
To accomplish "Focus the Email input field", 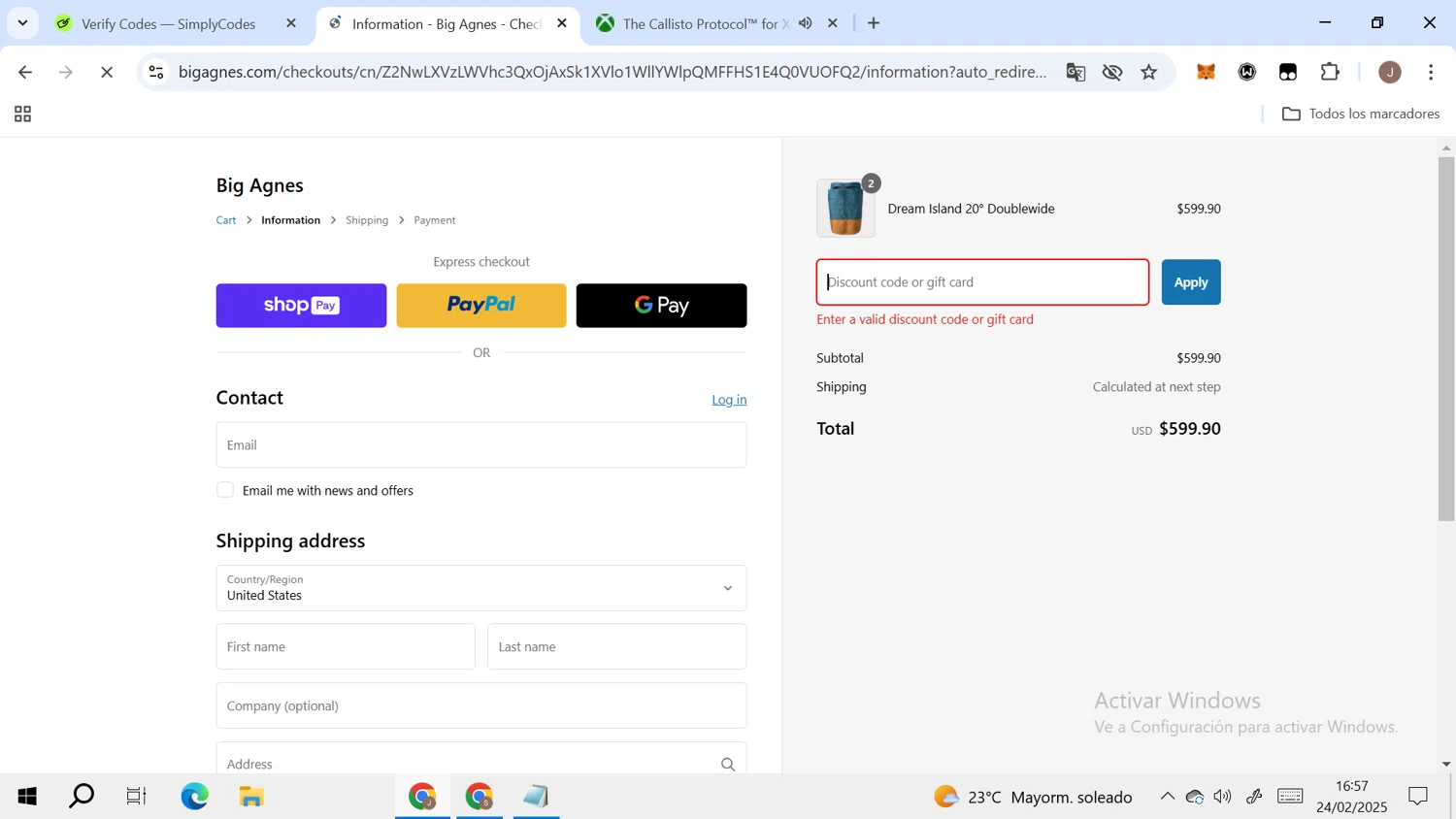I will [x=481, y=444].
